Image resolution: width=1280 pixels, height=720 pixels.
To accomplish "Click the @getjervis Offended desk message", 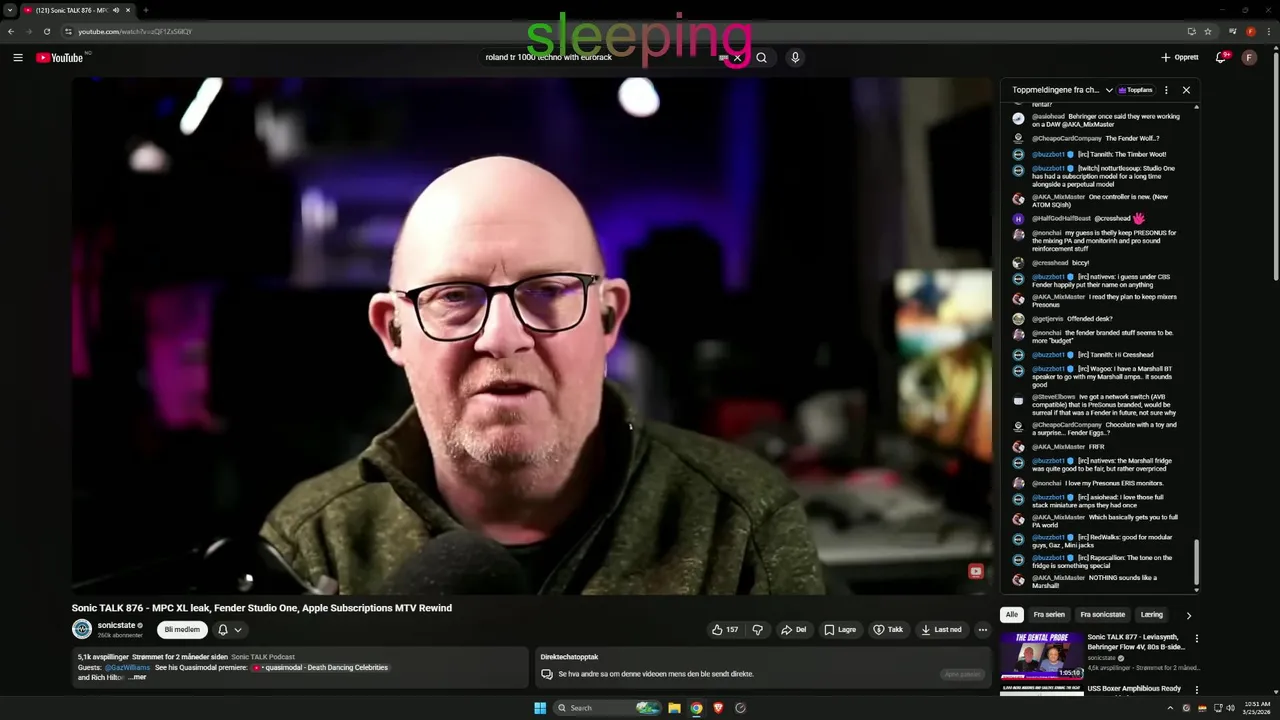I will click(1072, 319).
